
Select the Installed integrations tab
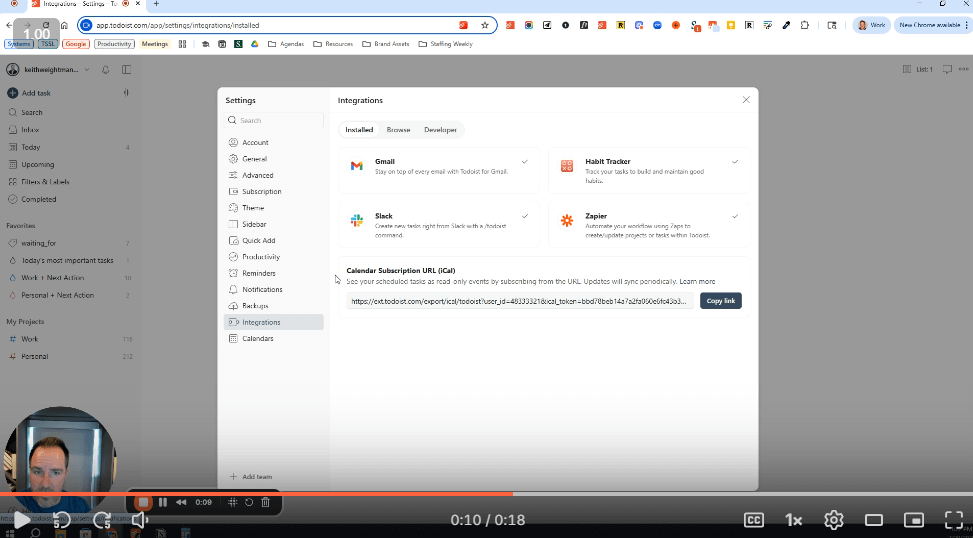coord(359,130)
